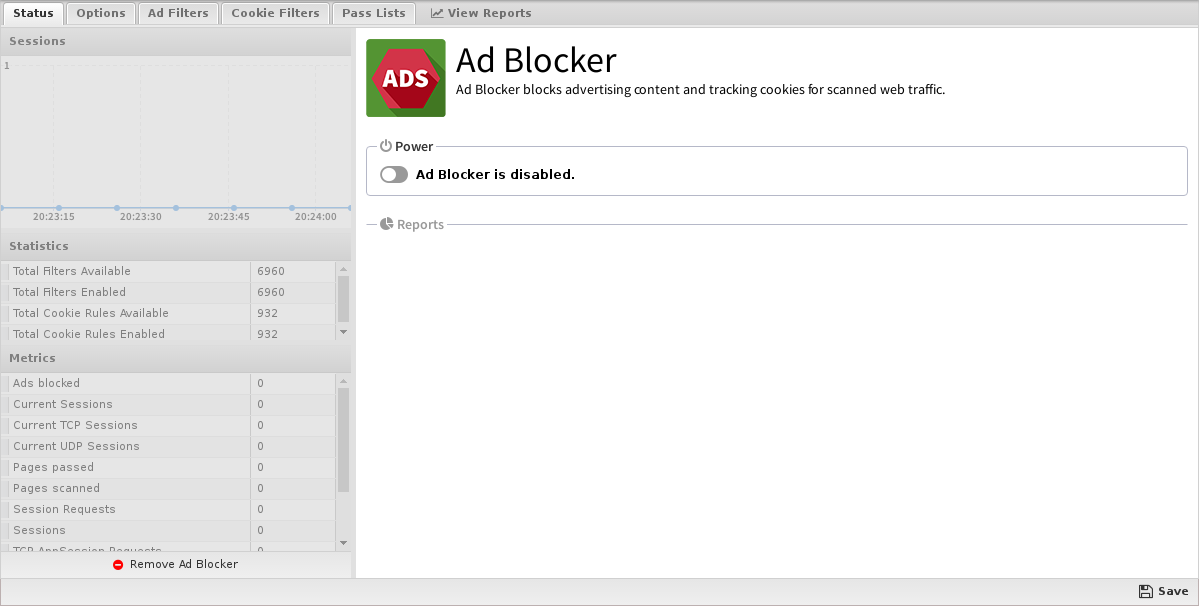This screenshot has width=1199, height=606.
Task: Open the Status tab
Action: [x=33, y=13]
